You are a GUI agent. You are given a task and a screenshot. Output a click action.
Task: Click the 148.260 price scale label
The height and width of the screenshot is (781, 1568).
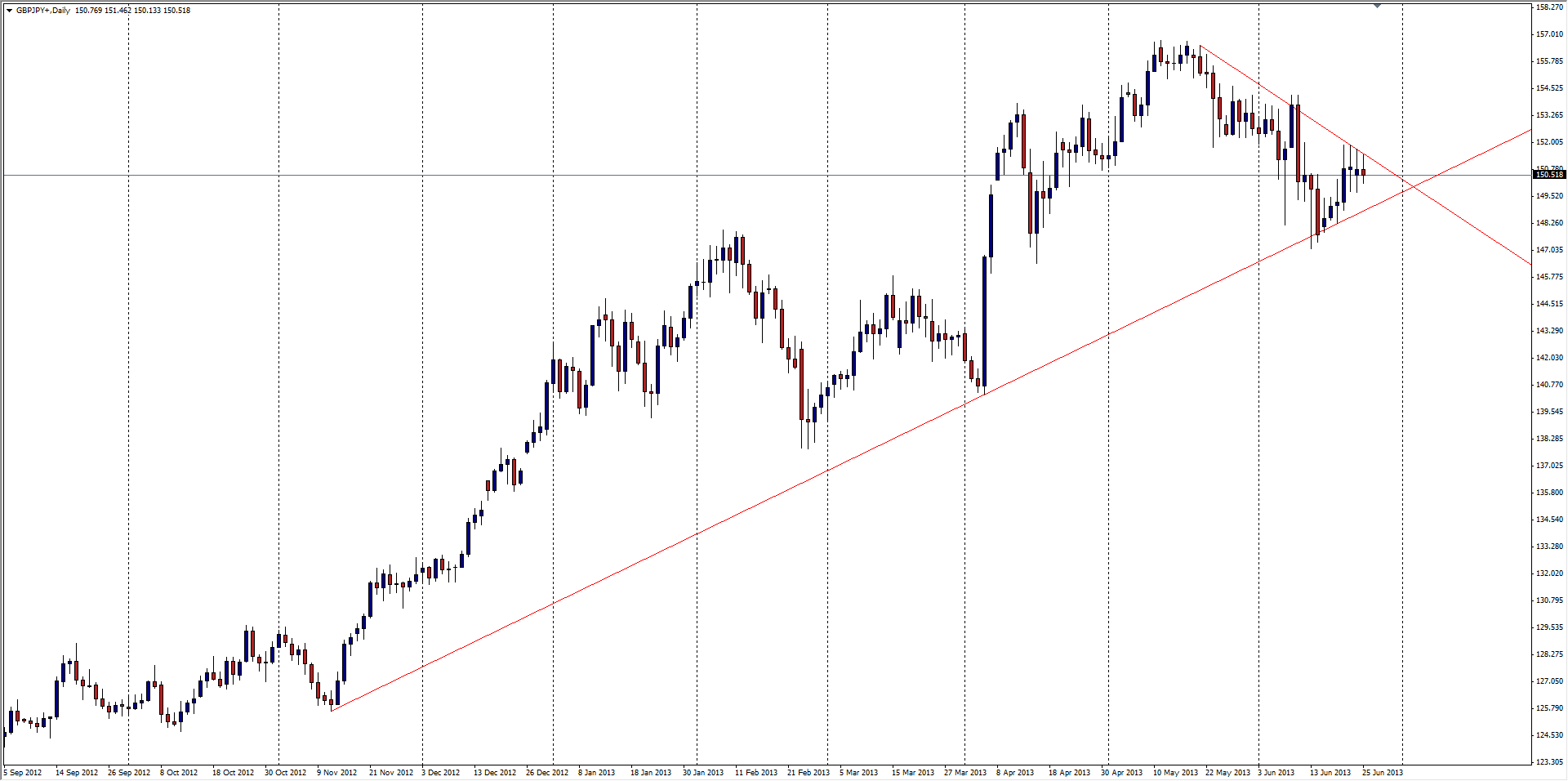[x=1549, y=223]
